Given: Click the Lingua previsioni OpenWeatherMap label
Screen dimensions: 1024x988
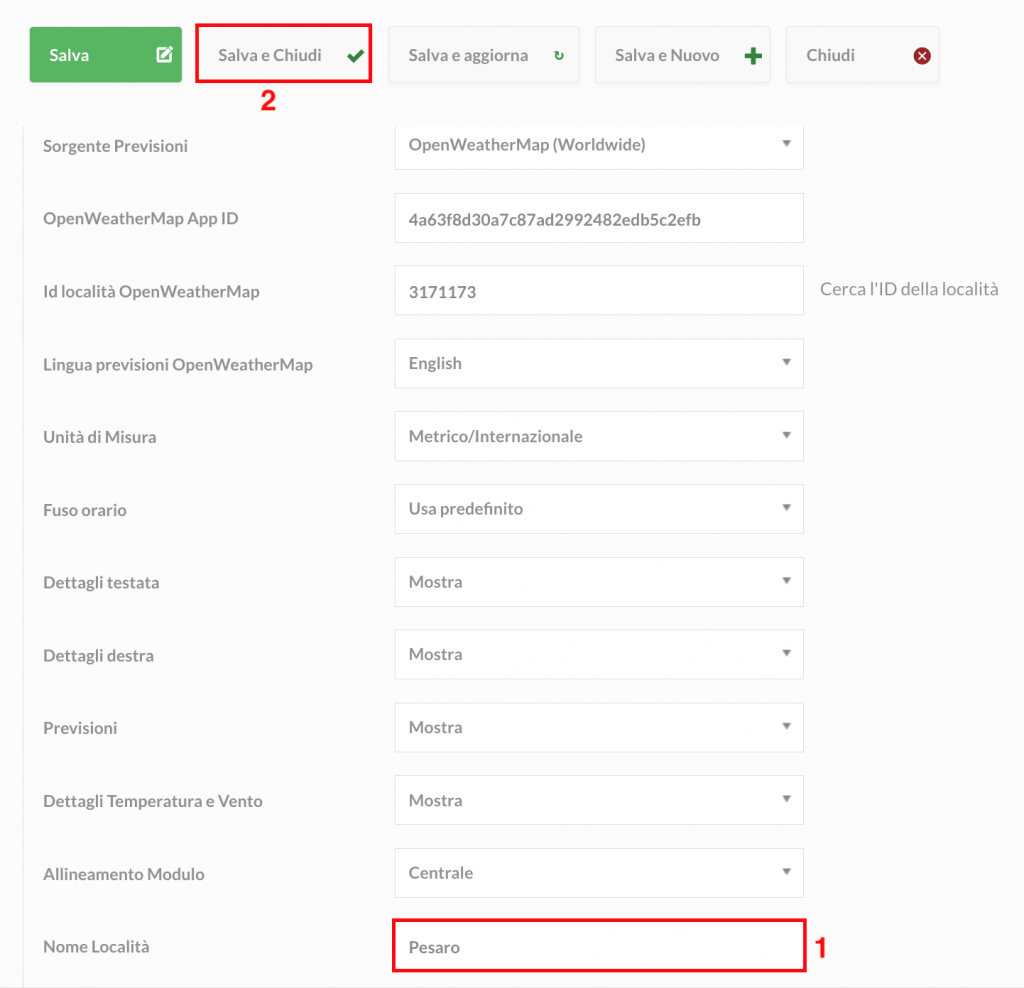Looking at the screenshot, I should [x=178, y=364].
